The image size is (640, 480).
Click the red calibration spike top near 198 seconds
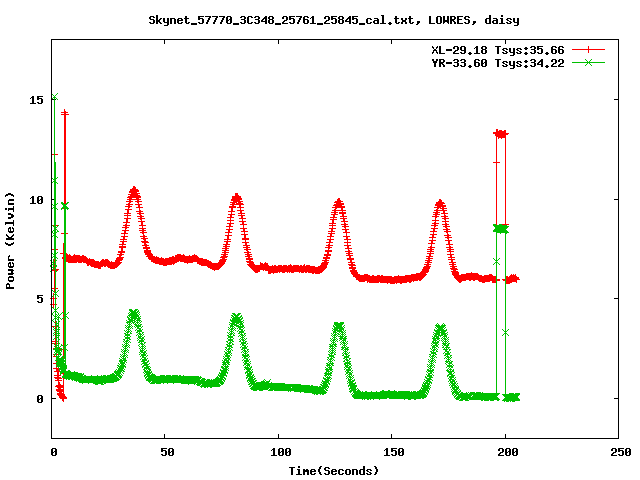coord(501,133)
